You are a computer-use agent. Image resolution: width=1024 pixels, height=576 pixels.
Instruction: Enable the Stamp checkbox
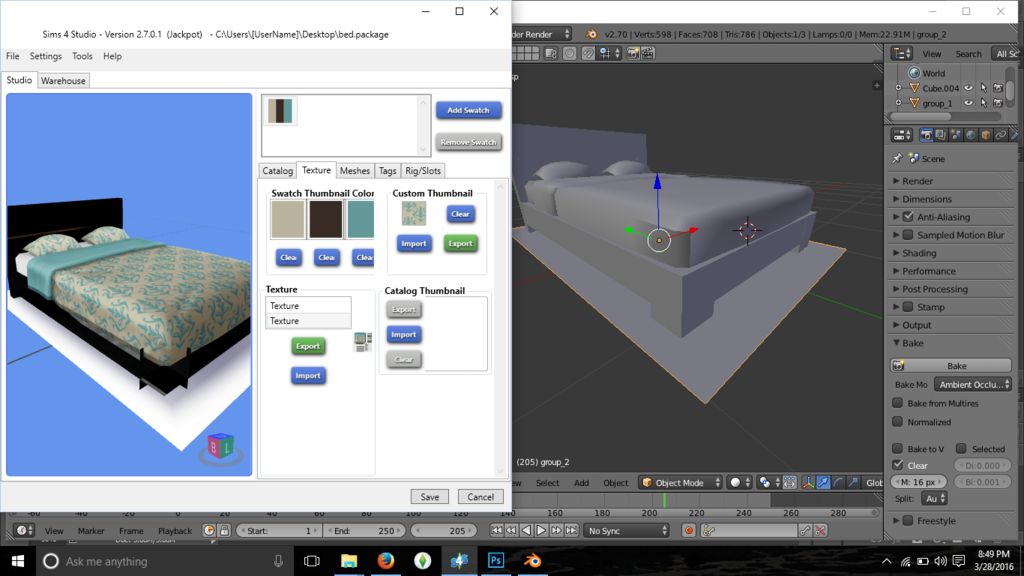pyautogui.click(x=908, y=307)
